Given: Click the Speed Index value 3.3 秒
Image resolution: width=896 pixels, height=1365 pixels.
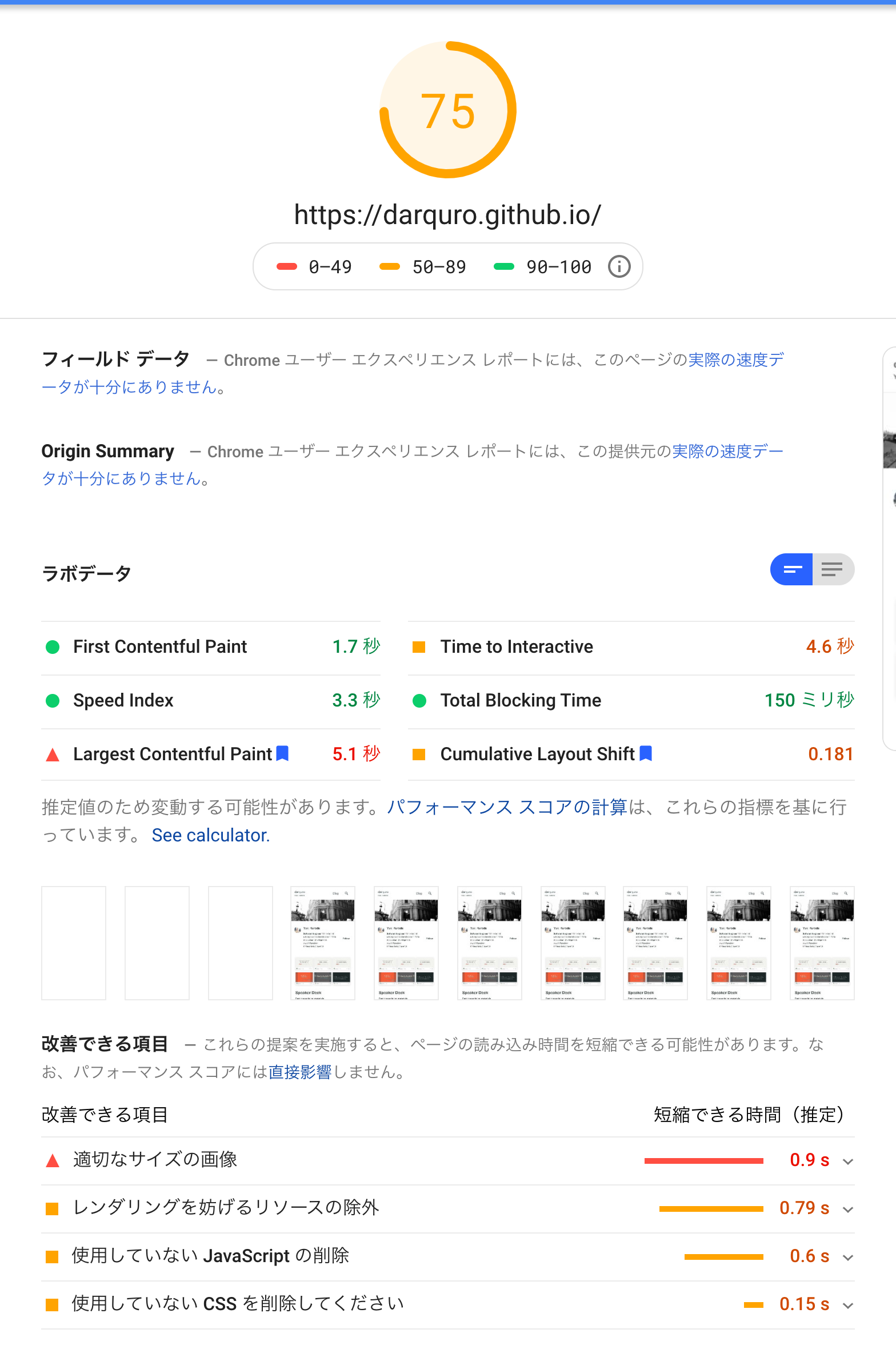Looking at the screenshot, I should [x=356, y=700].
